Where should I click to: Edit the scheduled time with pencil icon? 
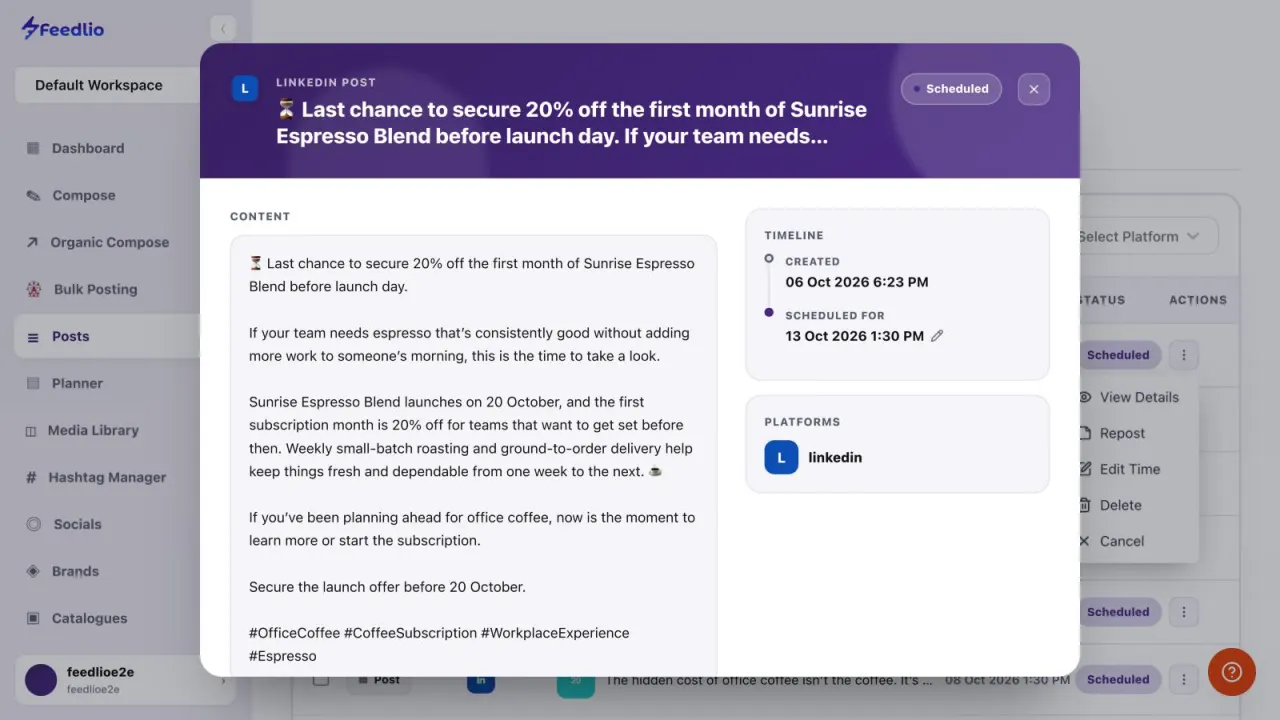(937, 336)
